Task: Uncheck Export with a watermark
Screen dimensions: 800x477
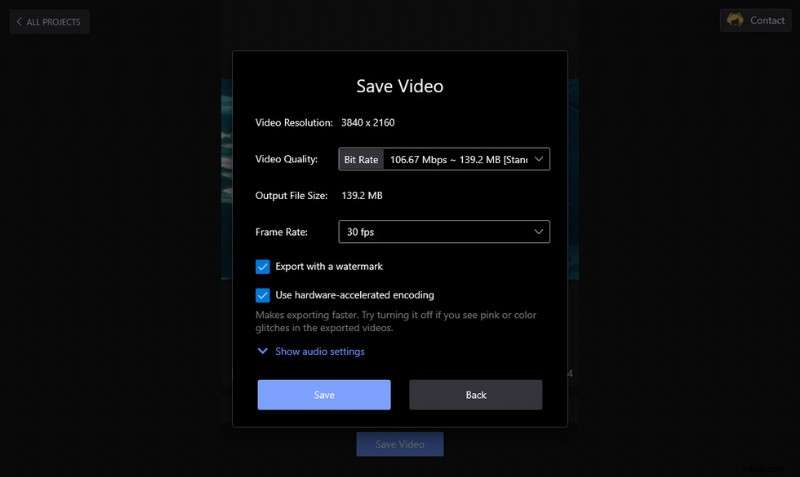Action: point(262,266)
